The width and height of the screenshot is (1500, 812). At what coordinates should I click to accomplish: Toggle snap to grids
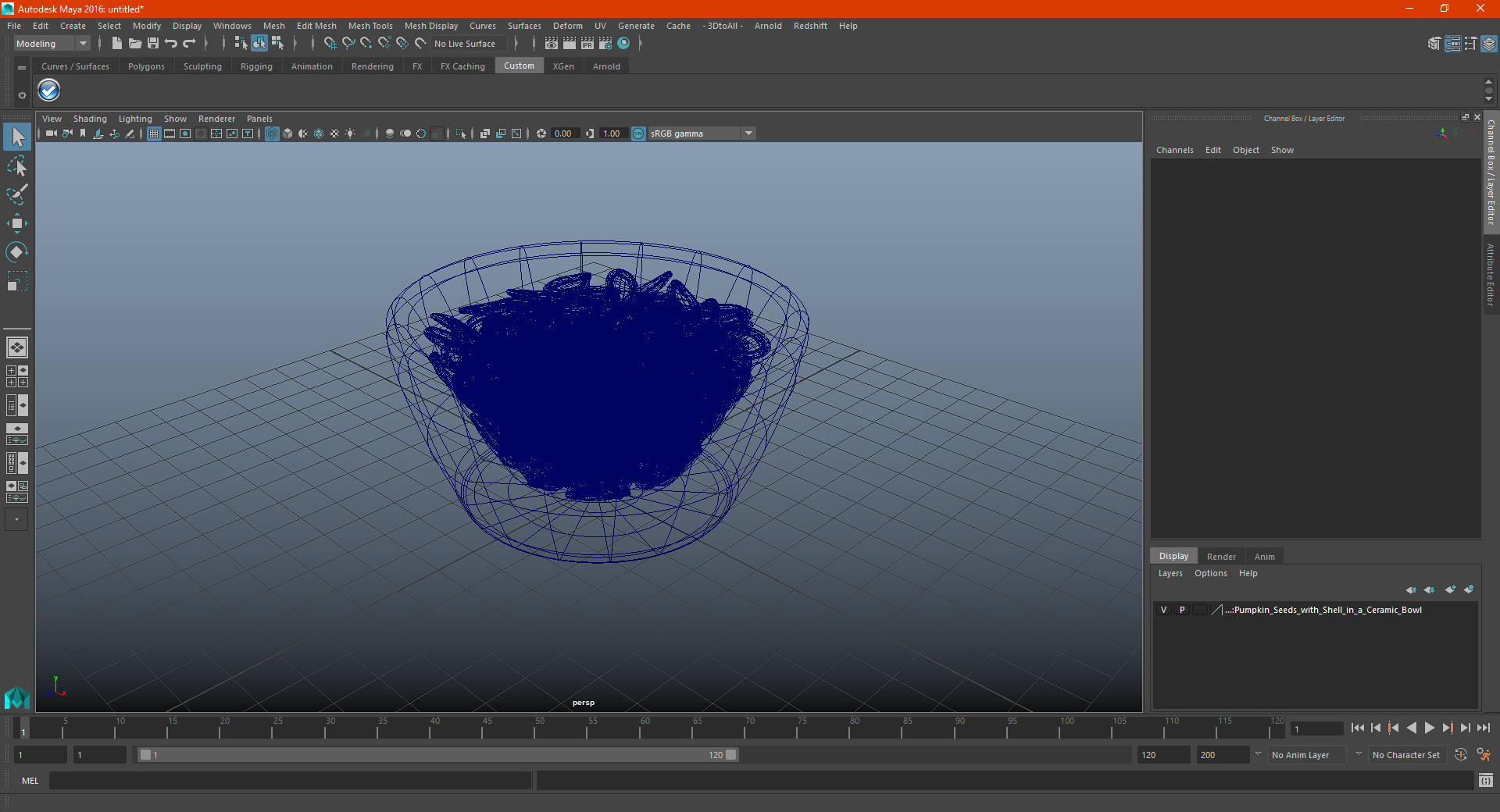pyautogui.click(x=330, y=44)
